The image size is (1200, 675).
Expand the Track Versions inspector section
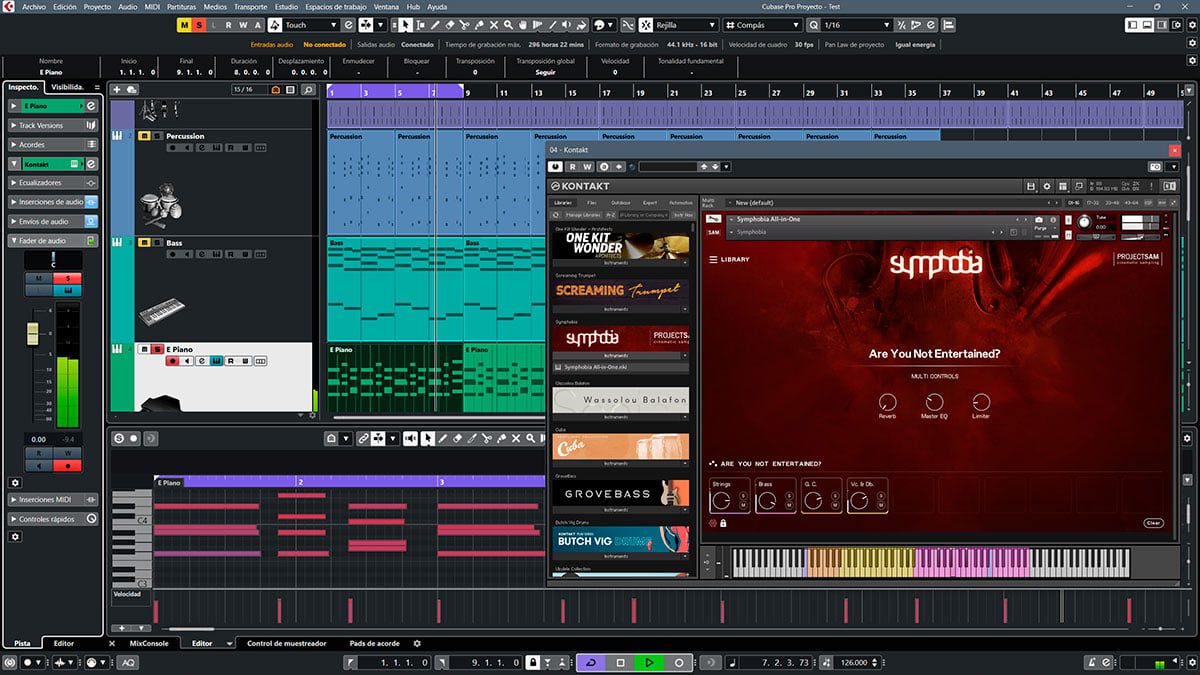point(52,125)
